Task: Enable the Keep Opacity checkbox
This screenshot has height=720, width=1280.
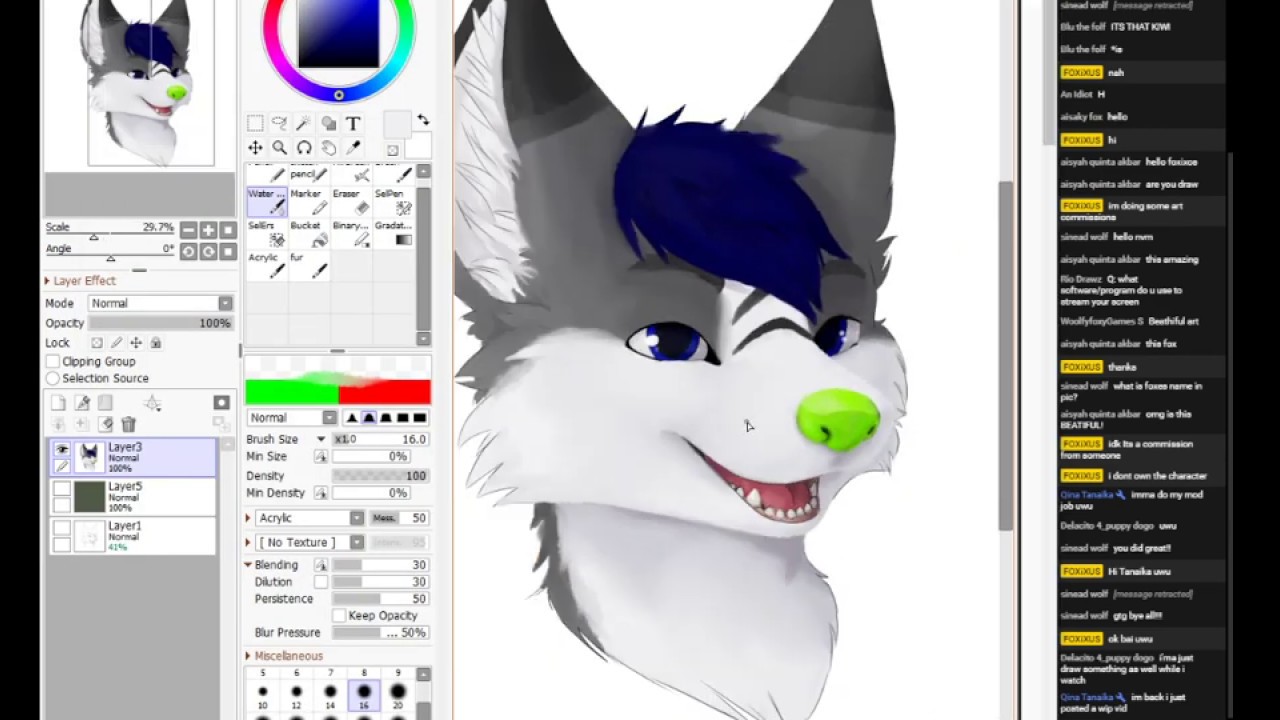Action: (x=339, y=615)
